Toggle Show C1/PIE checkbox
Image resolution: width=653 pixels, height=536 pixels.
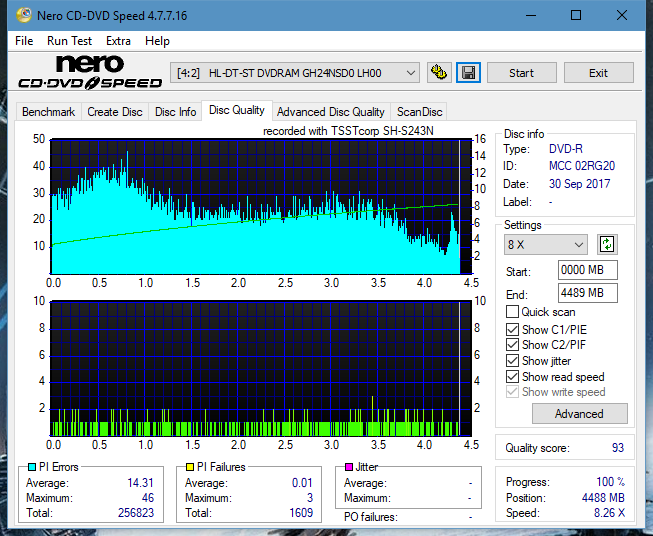(x=512, y=329)
